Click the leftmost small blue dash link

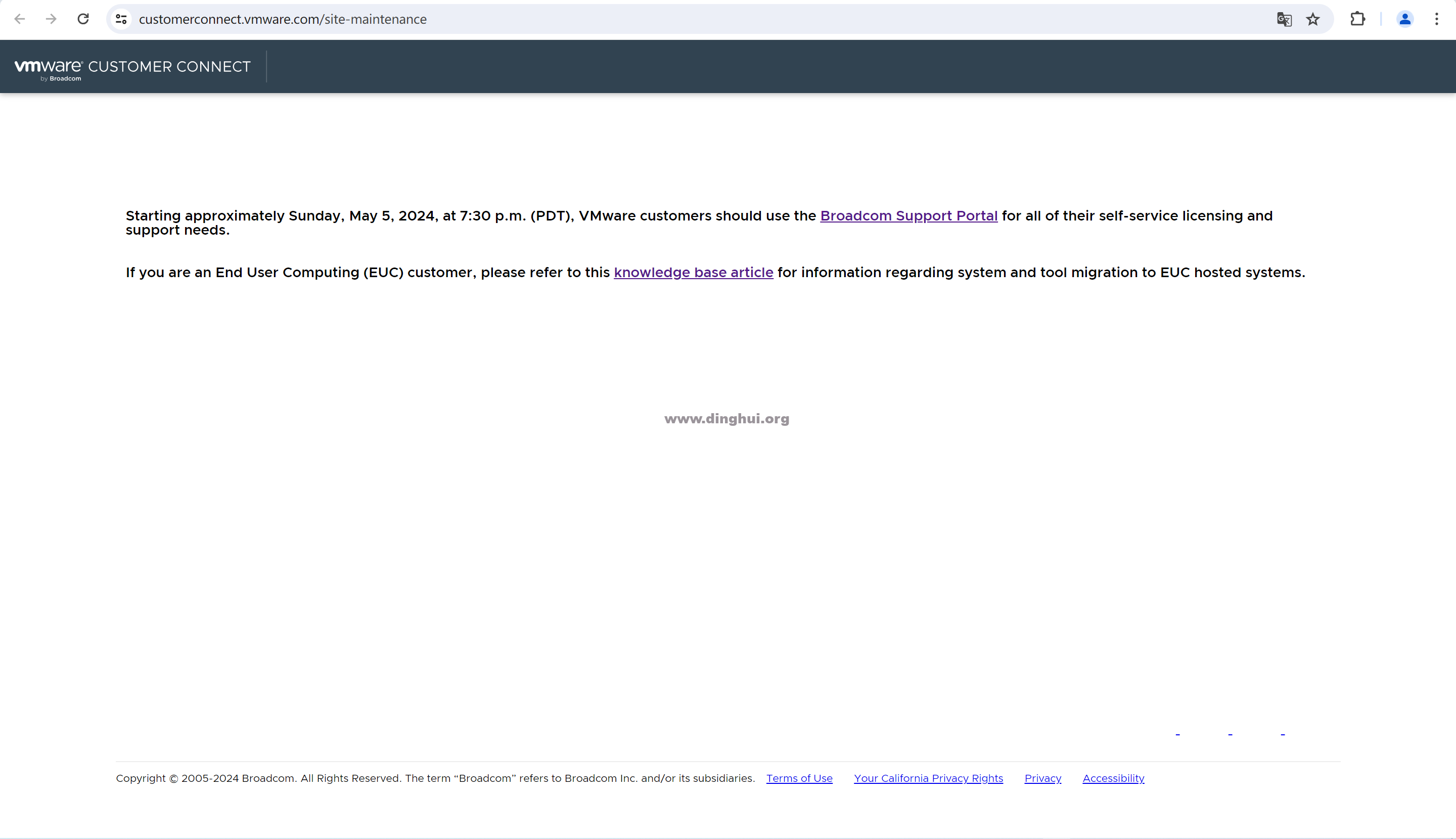(1178, 734)
